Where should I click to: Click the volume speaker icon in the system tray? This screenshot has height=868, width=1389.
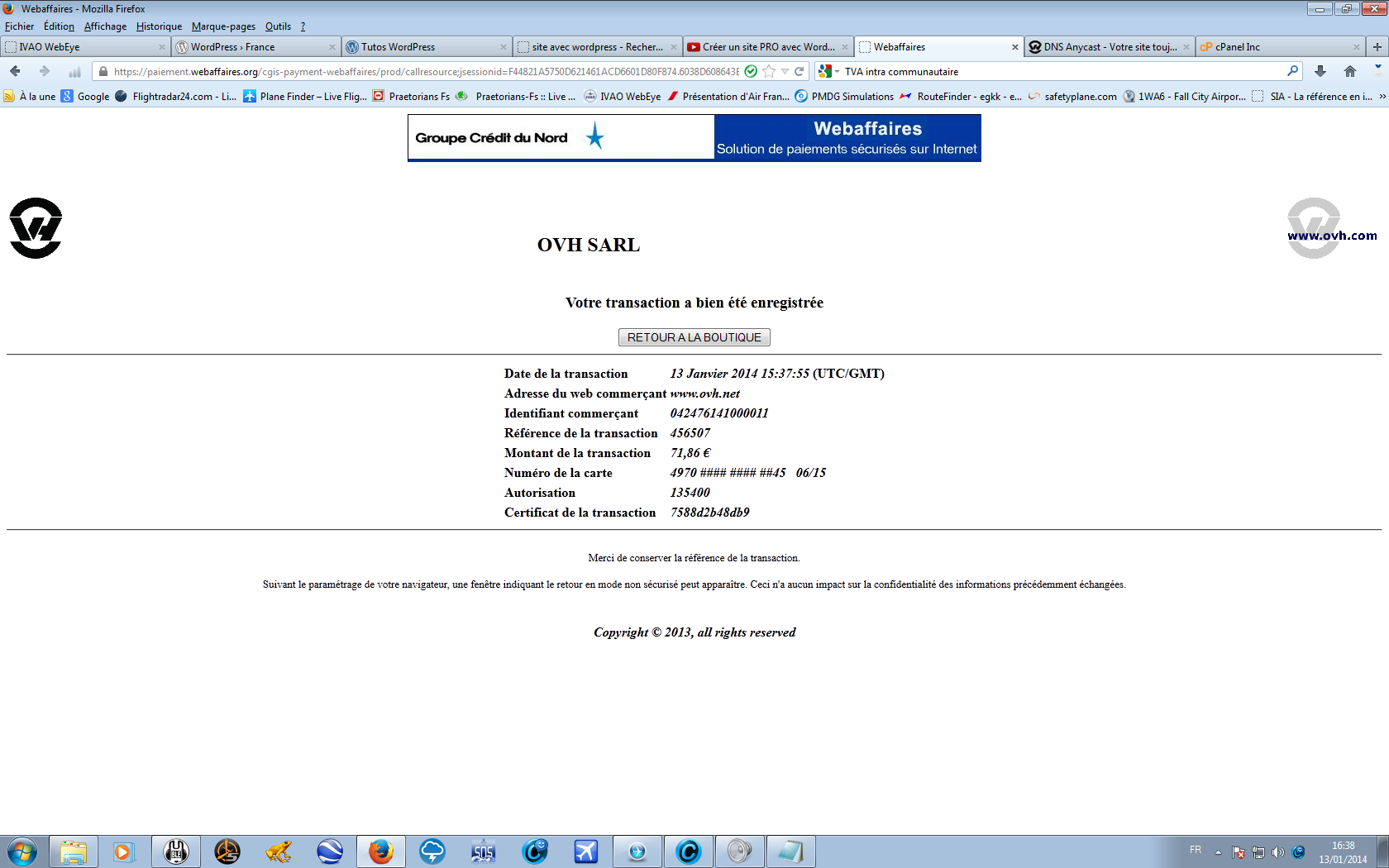click(x=1278, y=852)
